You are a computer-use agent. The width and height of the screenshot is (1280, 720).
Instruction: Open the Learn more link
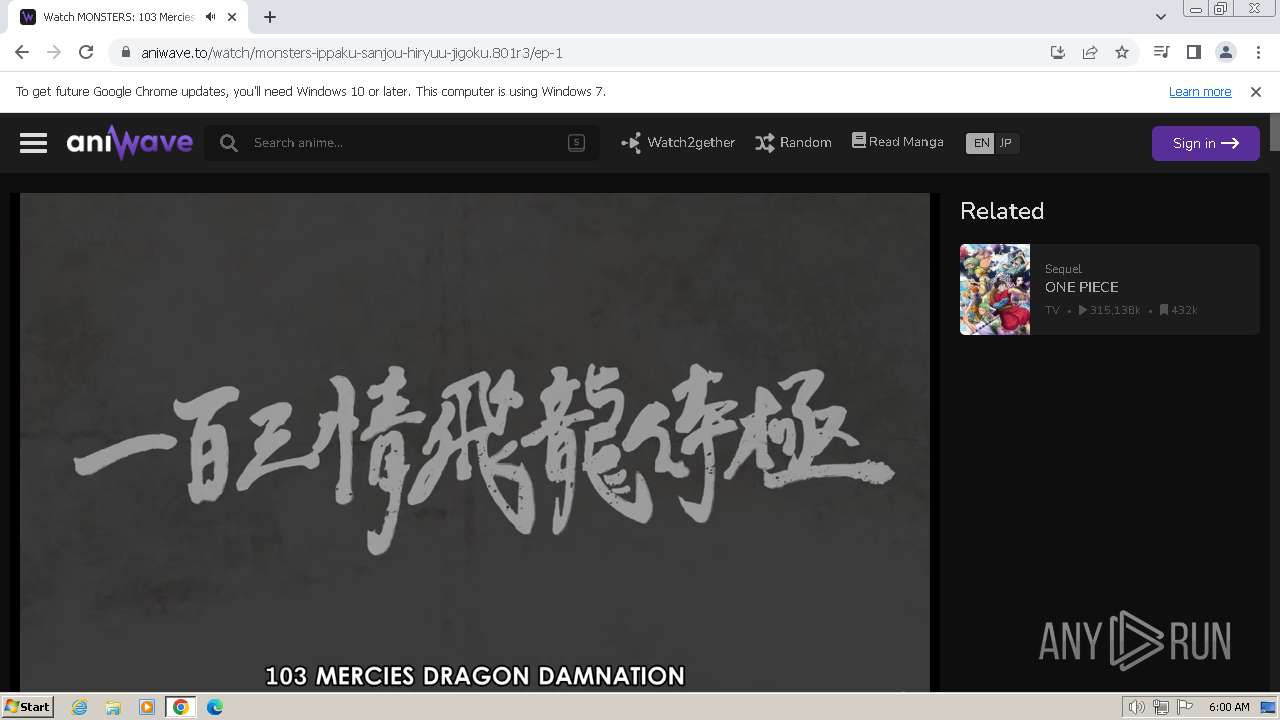[x=1200, y=91]
